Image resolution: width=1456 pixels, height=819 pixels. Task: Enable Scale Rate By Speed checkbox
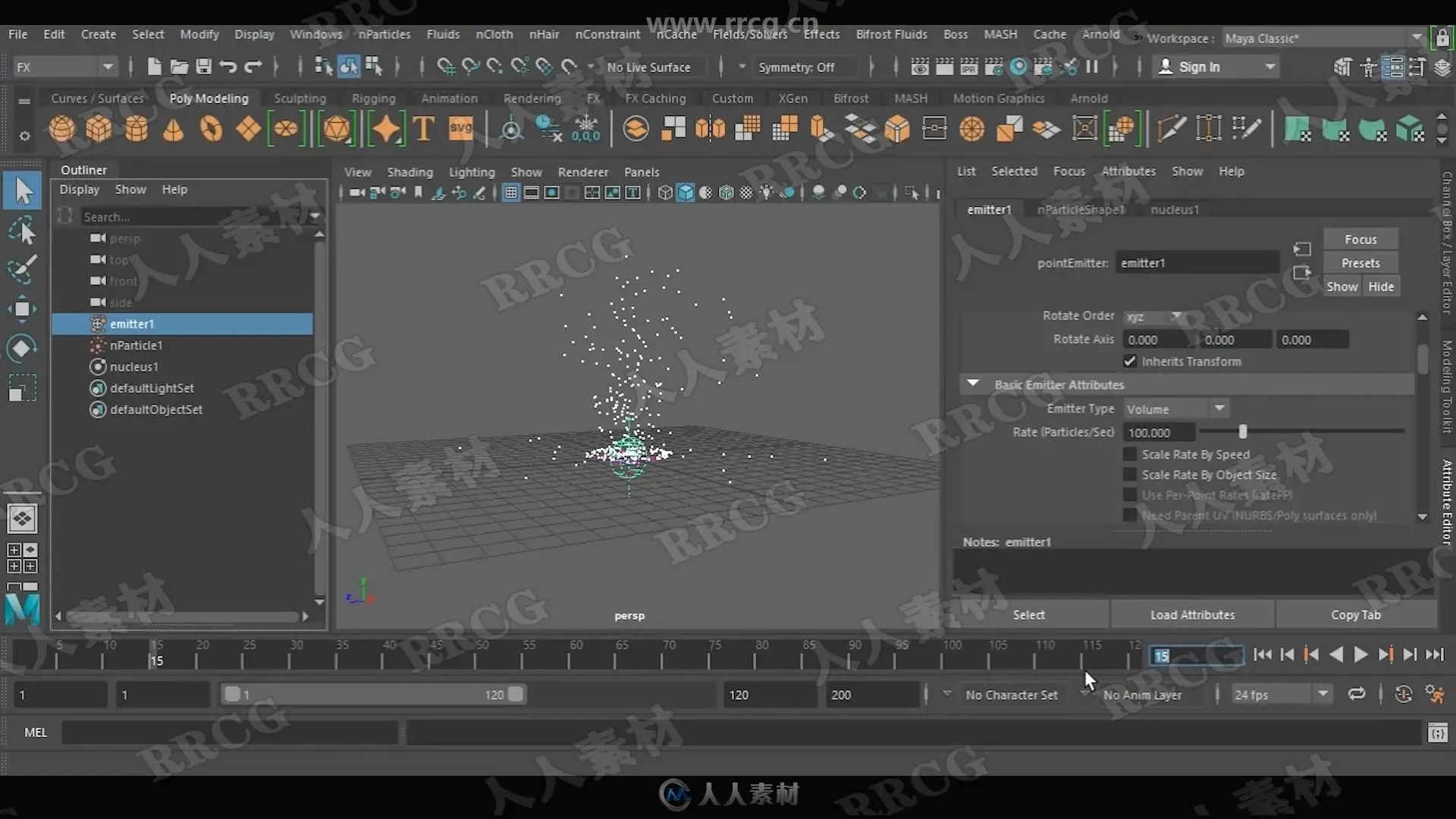coord(1130,454)
